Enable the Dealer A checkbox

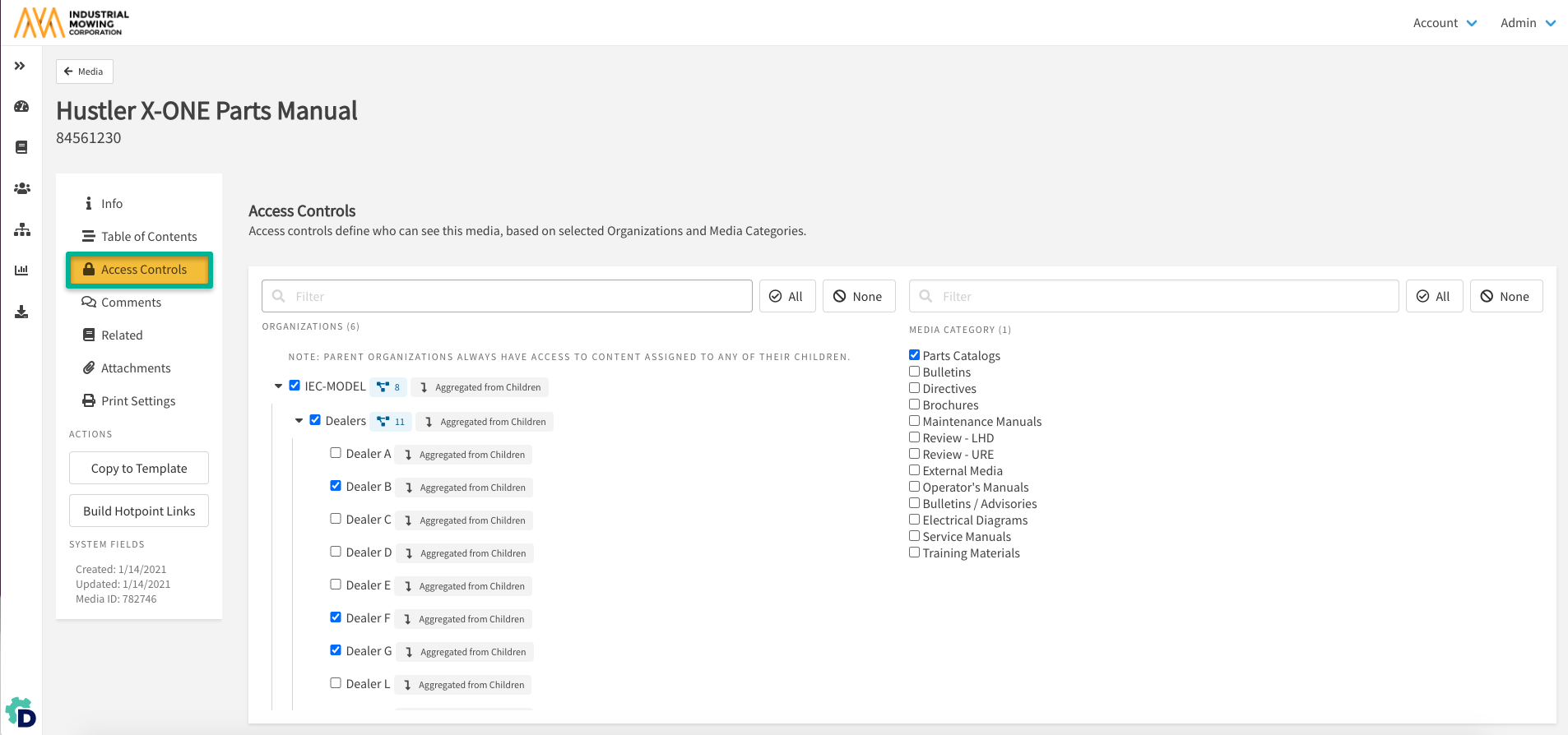point(336,453)
